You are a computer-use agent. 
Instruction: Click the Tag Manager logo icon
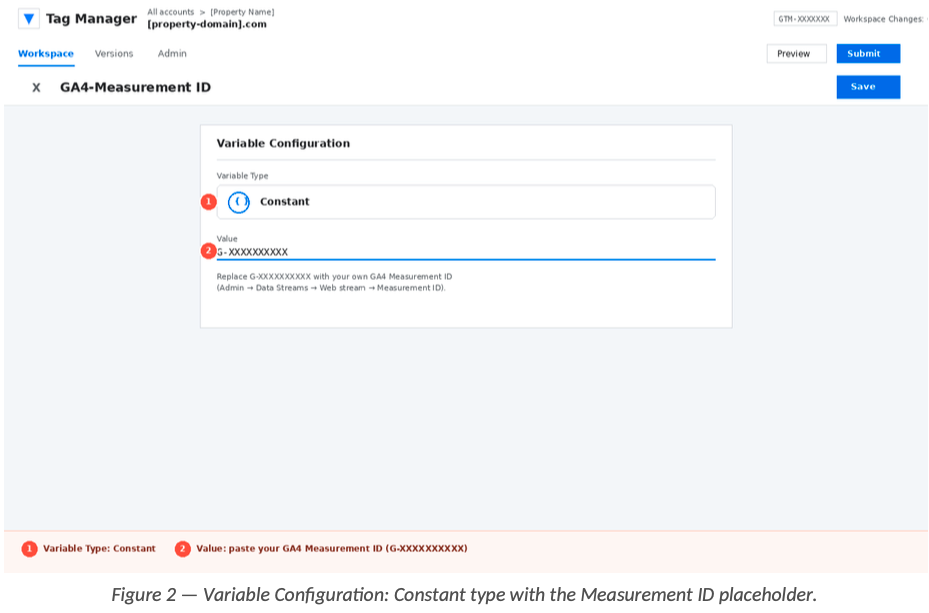click(28, 18)
